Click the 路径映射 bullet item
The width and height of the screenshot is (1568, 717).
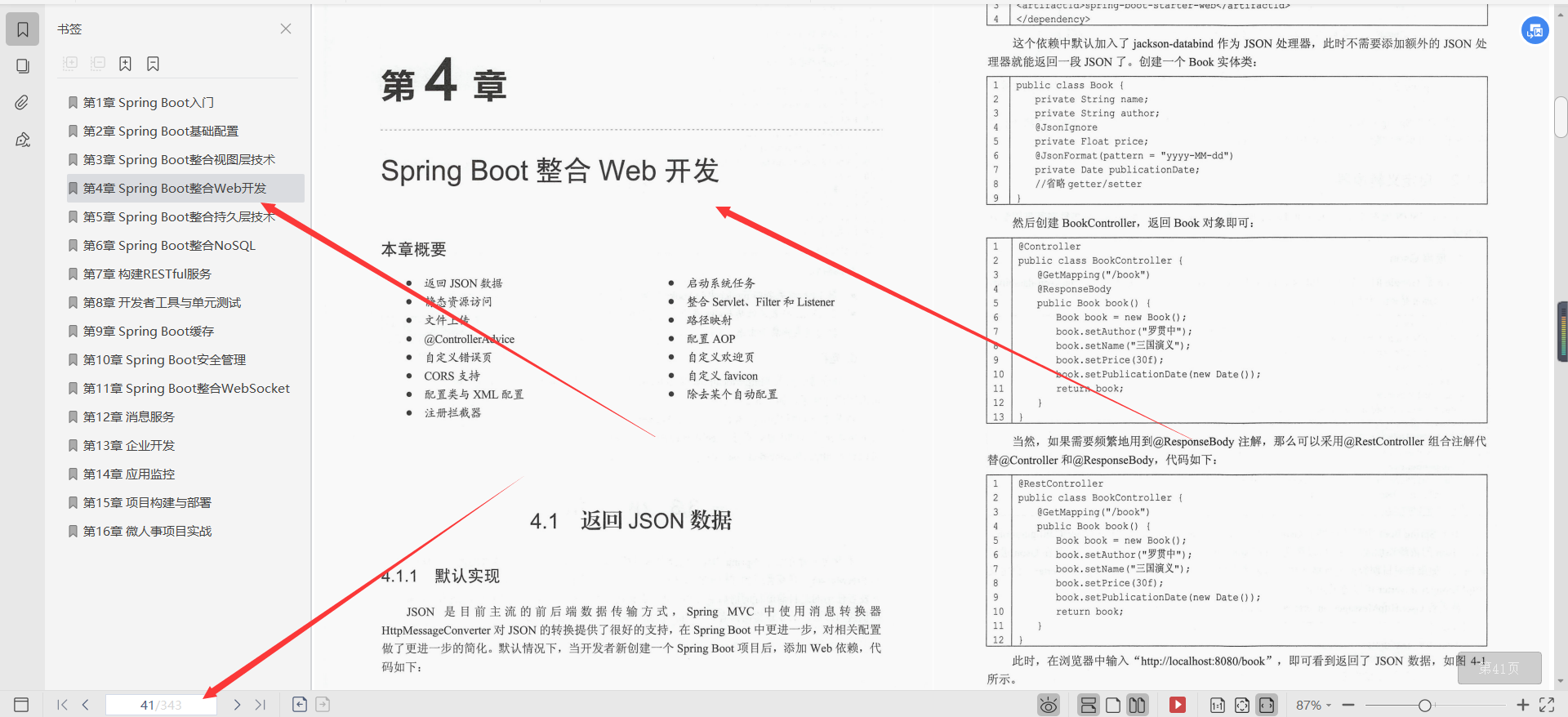pyautogui.click(x=709, y=320)
